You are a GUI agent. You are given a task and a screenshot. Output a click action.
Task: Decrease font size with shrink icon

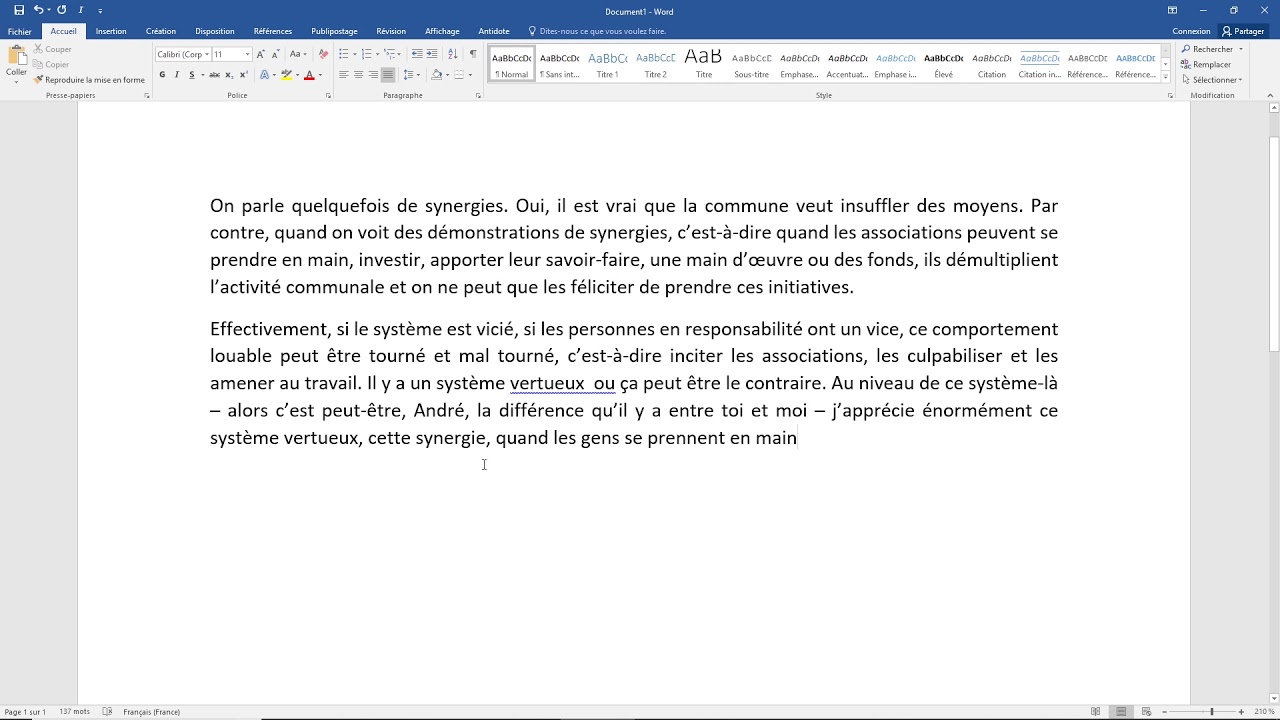click(x=275, y=54)
